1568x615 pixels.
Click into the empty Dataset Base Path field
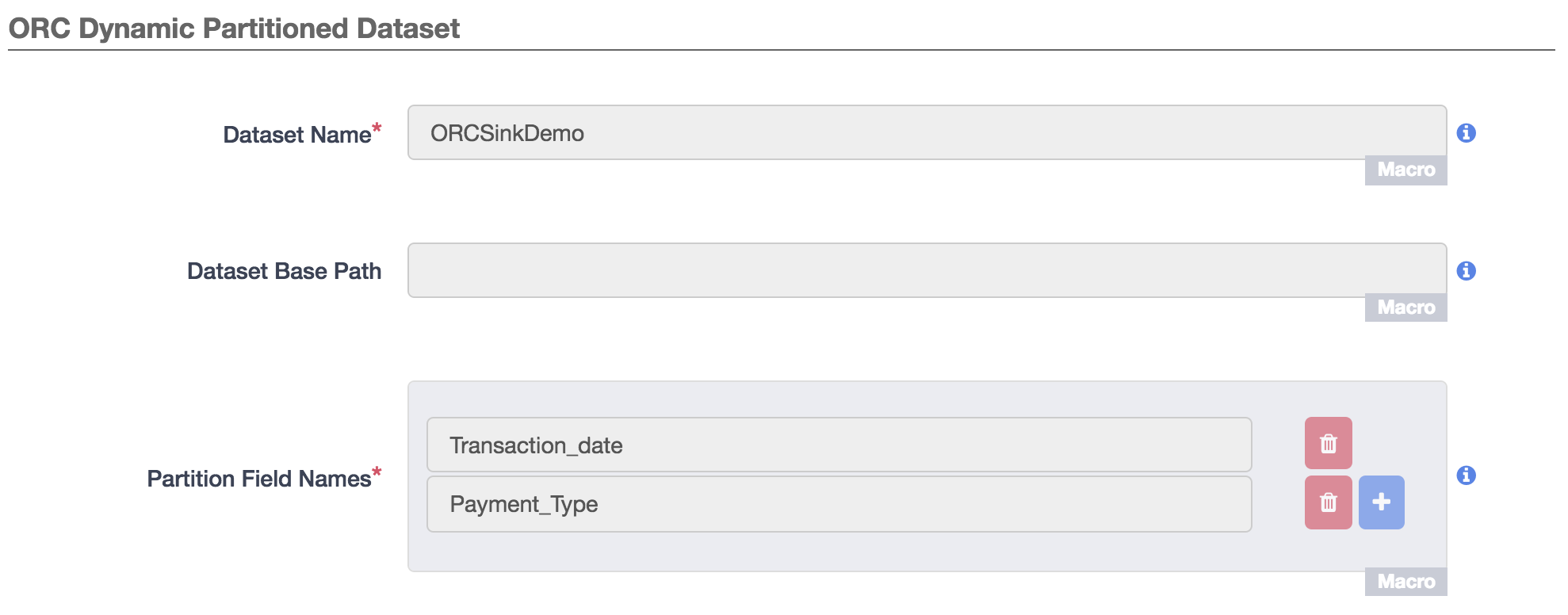(927, 270)
